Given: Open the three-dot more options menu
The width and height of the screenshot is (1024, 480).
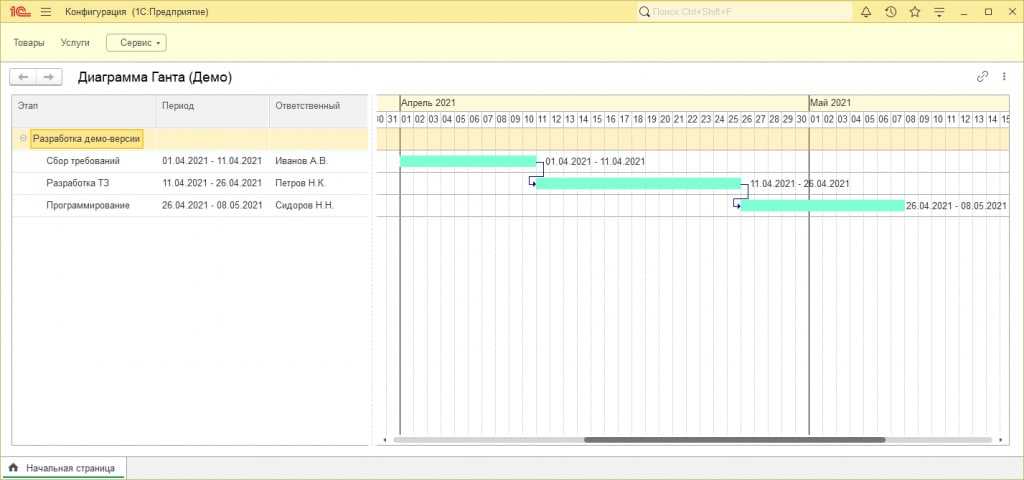Looking at the screenshot, I should tap(1003, 76).
